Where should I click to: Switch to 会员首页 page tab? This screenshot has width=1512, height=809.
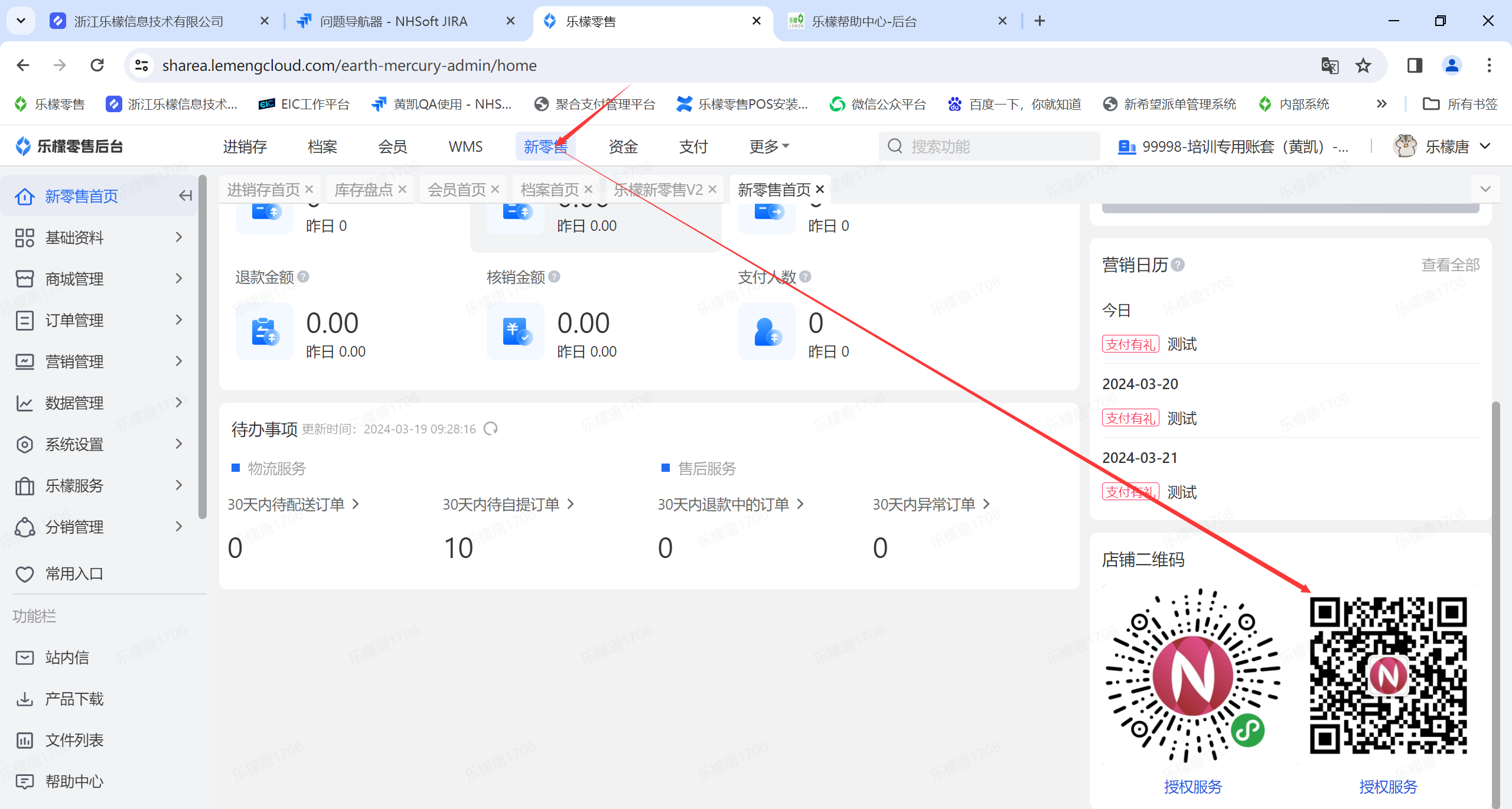pos(457,190)
